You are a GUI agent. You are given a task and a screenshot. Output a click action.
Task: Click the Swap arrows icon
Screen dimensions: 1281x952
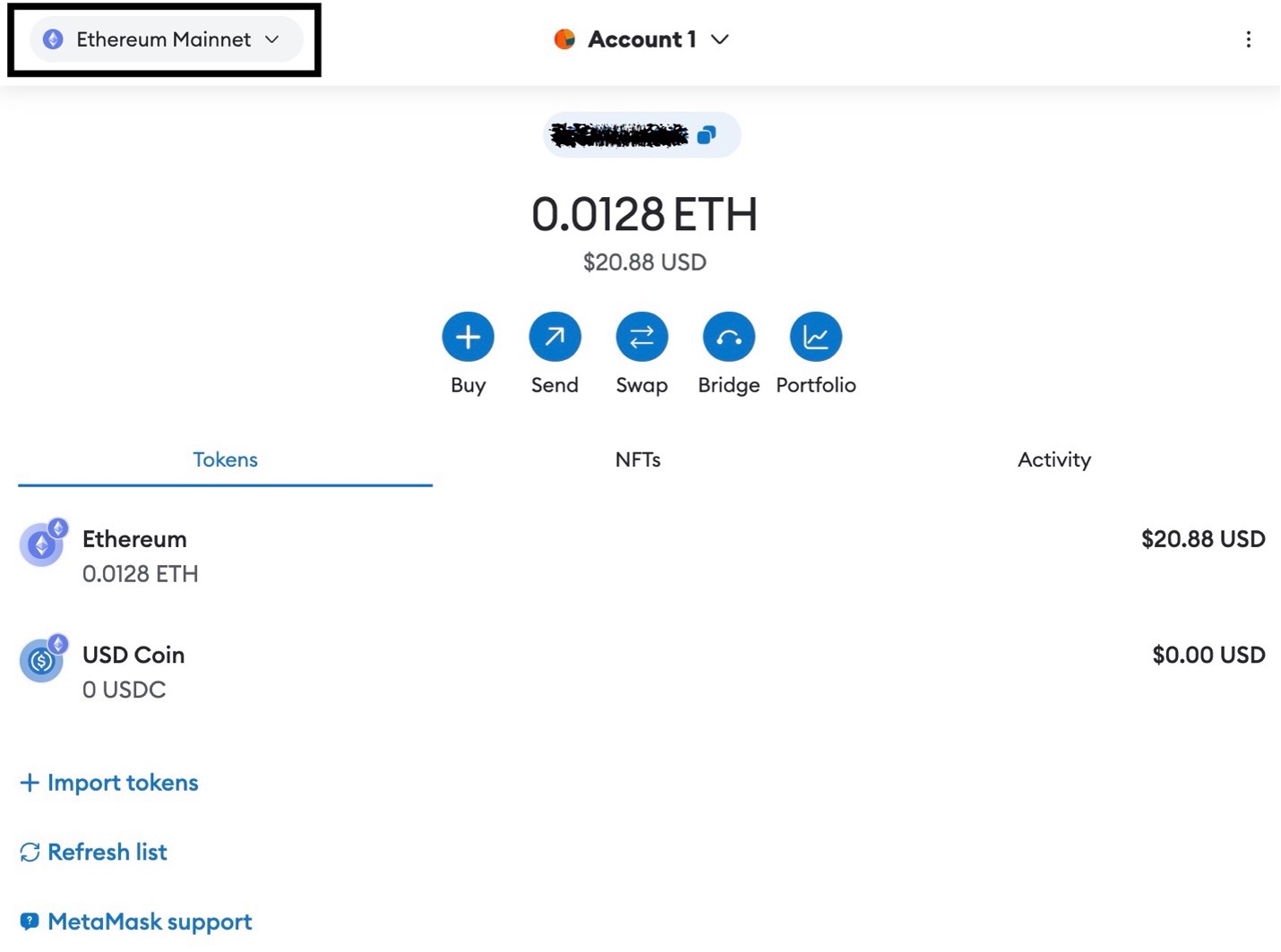[x=641, y=338]
